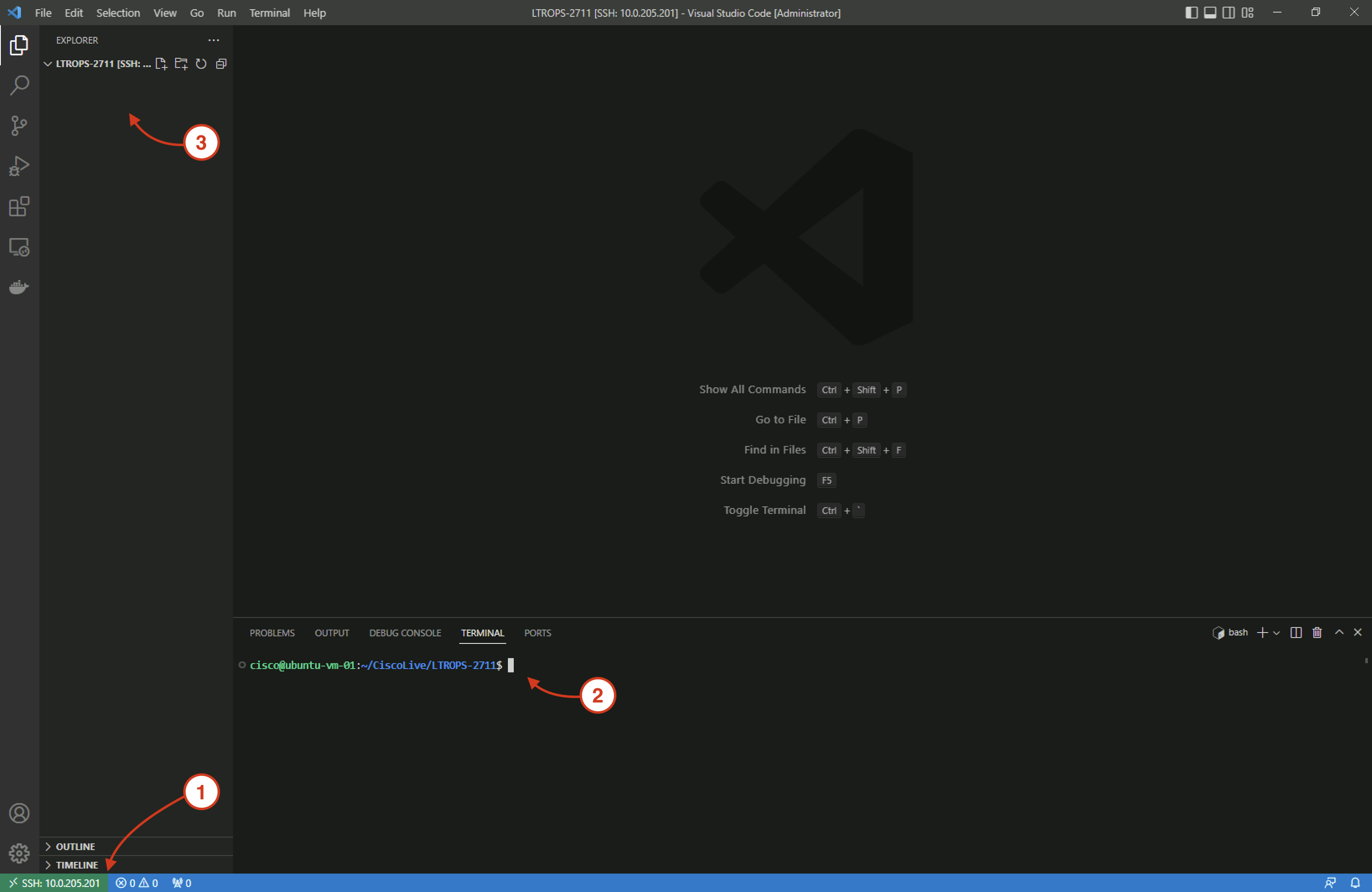The width and height of the screenshot is (1372, 892).
Task: Click the terminal scrollbar marker
Action: click(x=1366, y=661)
